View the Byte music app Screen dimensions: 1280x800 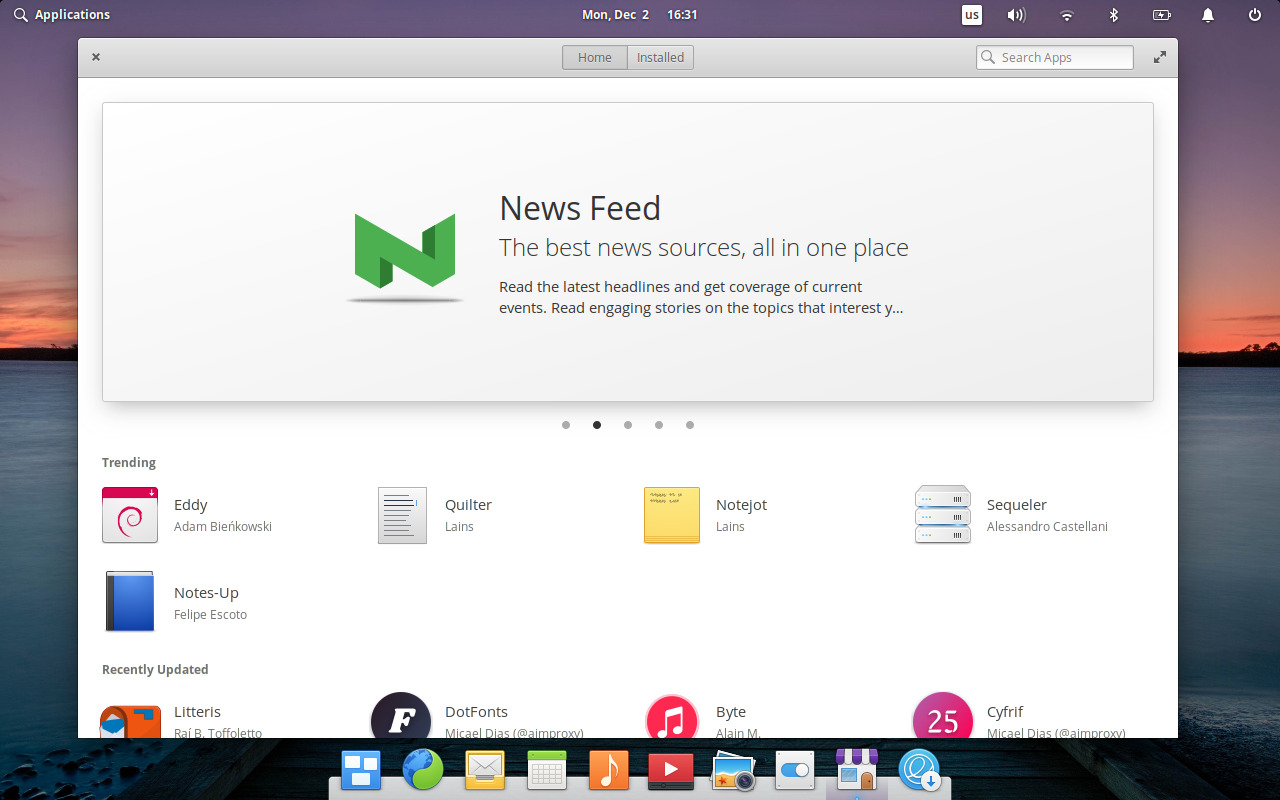tap(729, 716)
